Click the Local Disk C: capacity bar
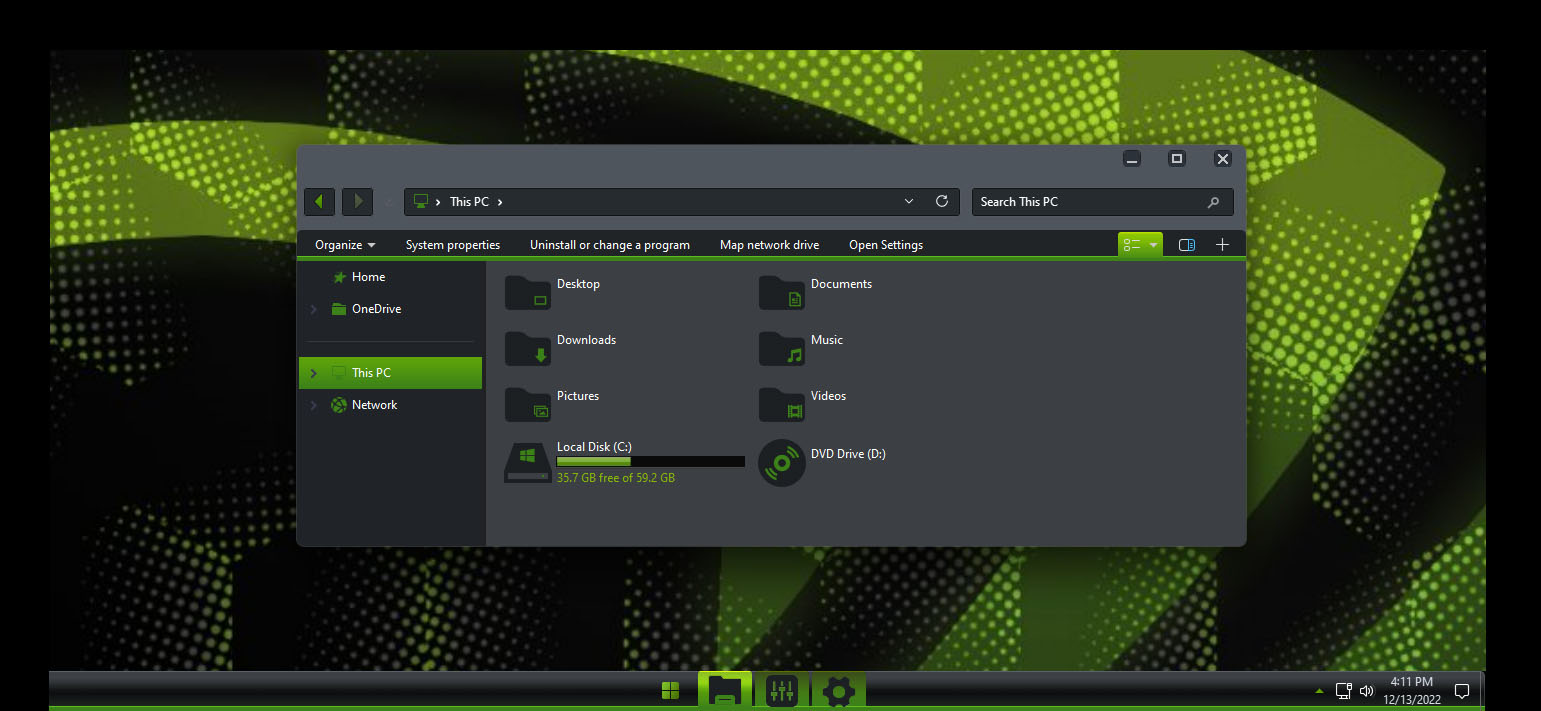Screen dimensions: 1541x711 (x=649, y=461)
